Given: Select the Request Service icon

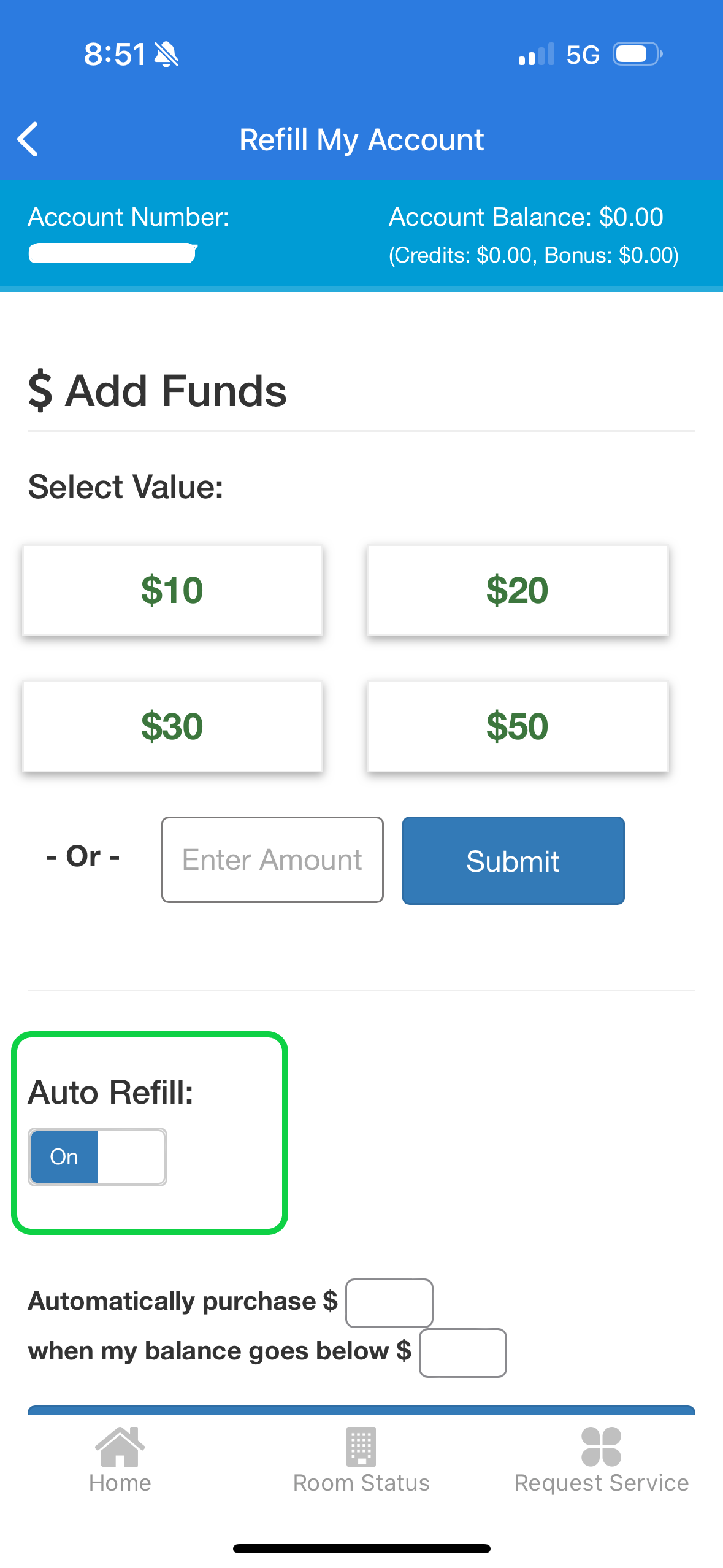Looking at the screenshot, I should 602,1445.
